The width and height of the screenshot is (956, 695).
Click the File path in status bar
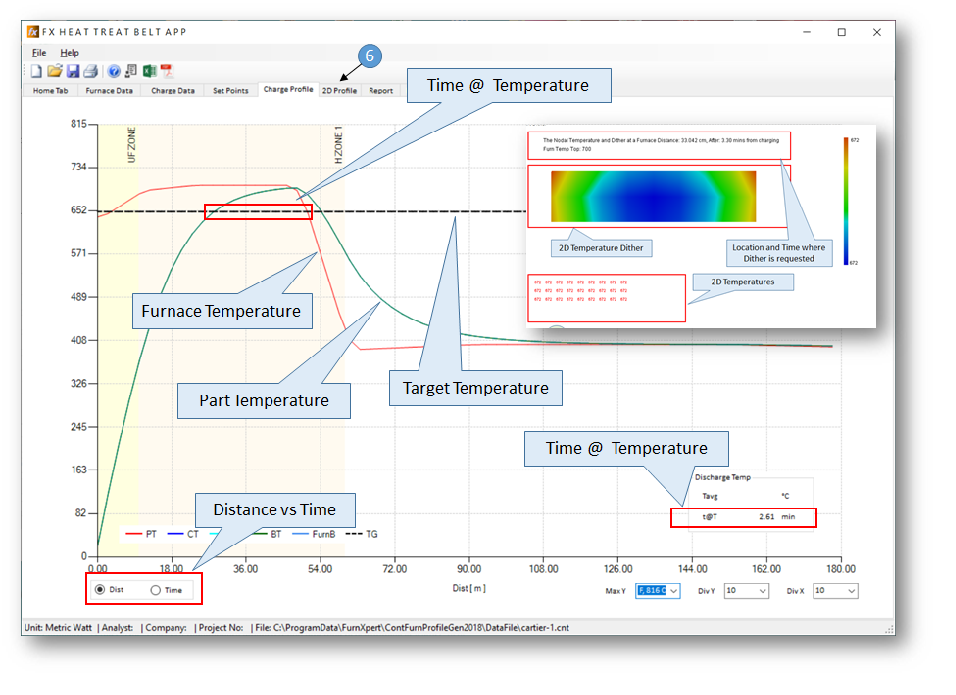(x=412, y=628)
